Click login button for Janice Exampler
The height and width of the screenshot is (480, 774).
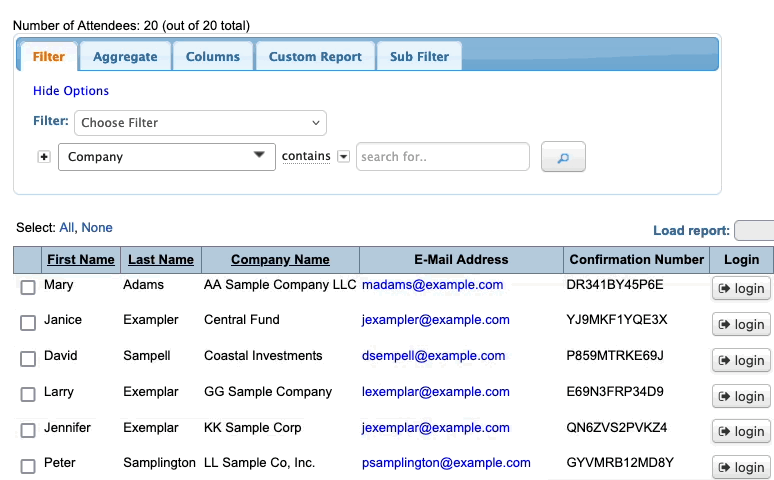point(741,324)
